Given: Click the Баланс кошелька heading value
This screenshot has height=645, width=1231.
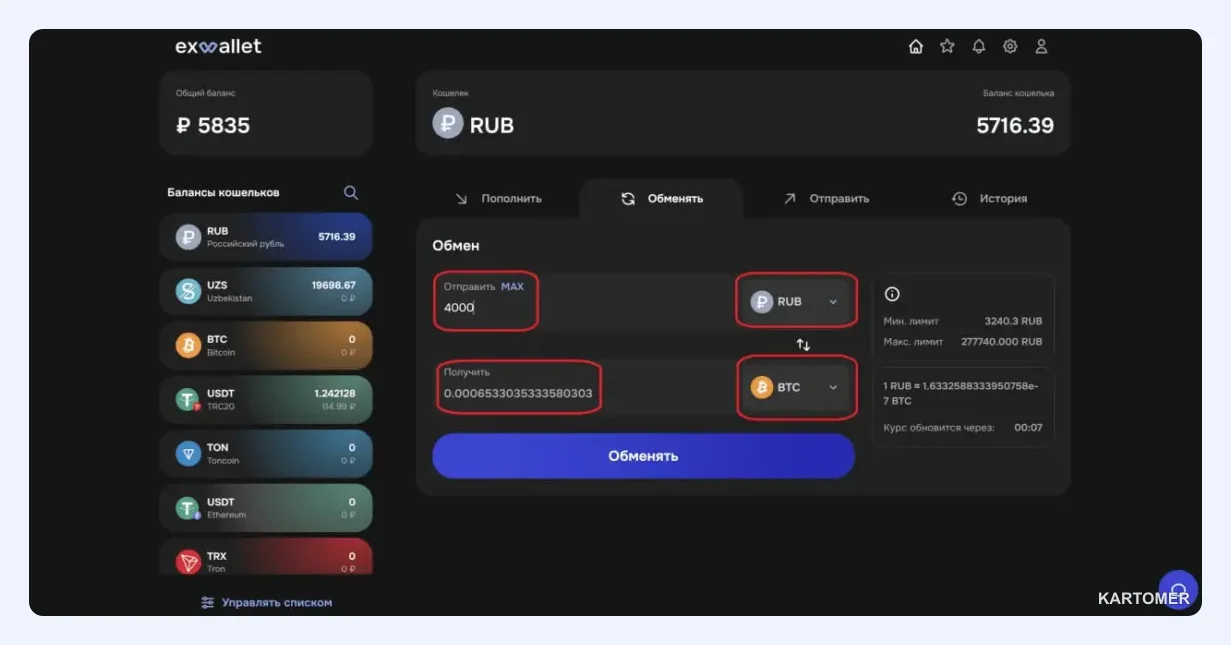Looking at the screenshot, I should [1015, 126].
